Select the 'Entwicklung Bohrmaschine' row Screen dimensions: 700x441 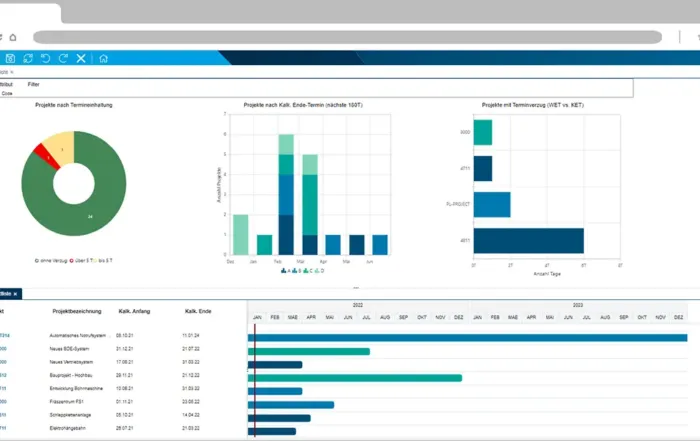[x=123, y=388]
